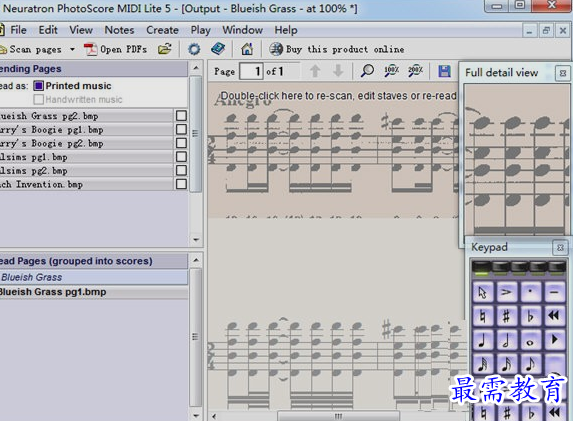Open the File menu
Screen dimensions: 573x421
pyautogui.click(x=18, y=30)
